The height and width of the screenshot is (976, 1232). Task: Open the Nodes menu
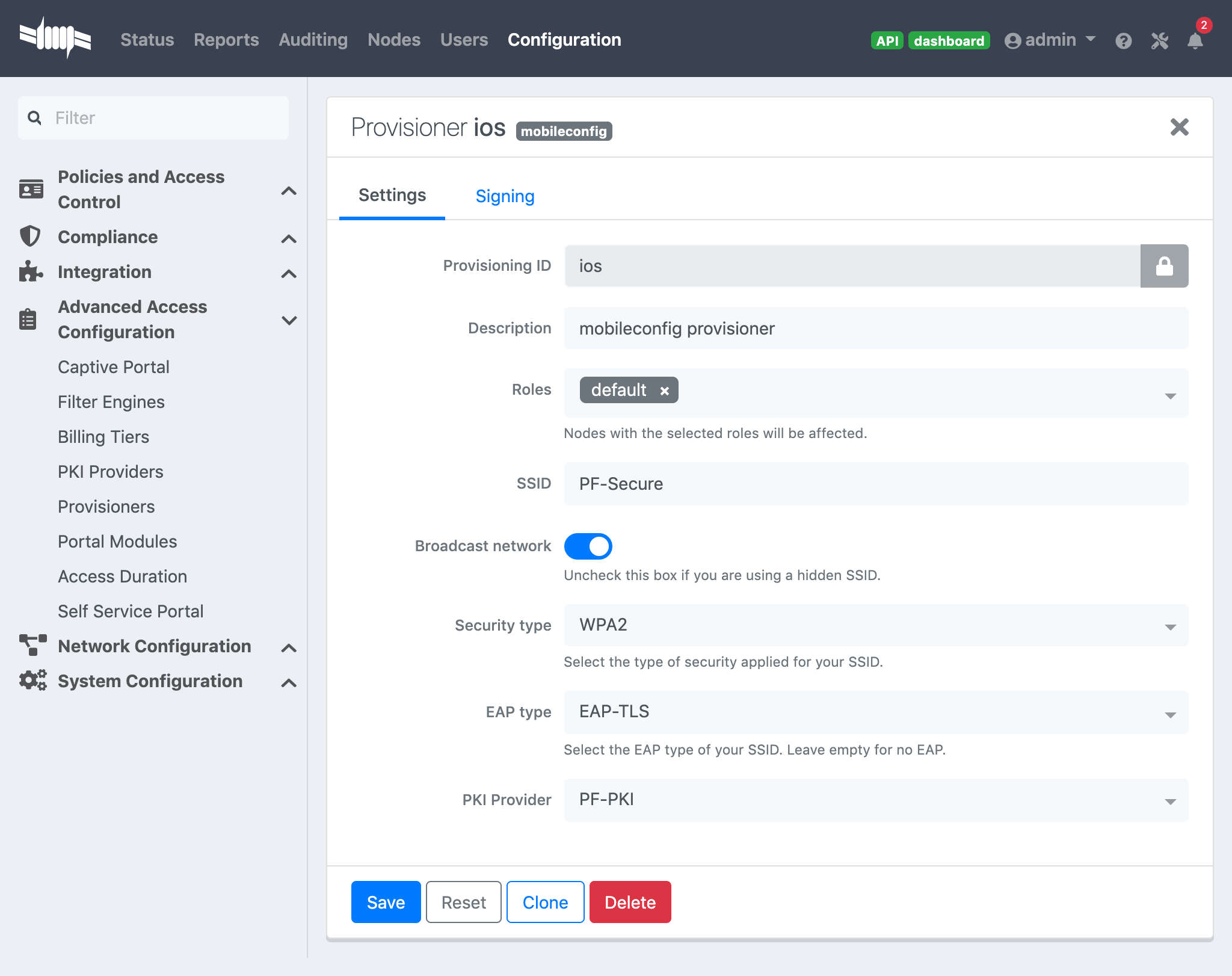click(393, 40)
